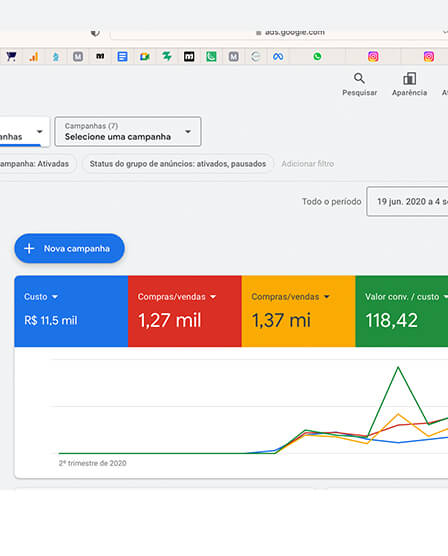The height and width of the screenshot is (556, 448).
Task: Open the Google Analytics bookmark icon
Action: 33,57
